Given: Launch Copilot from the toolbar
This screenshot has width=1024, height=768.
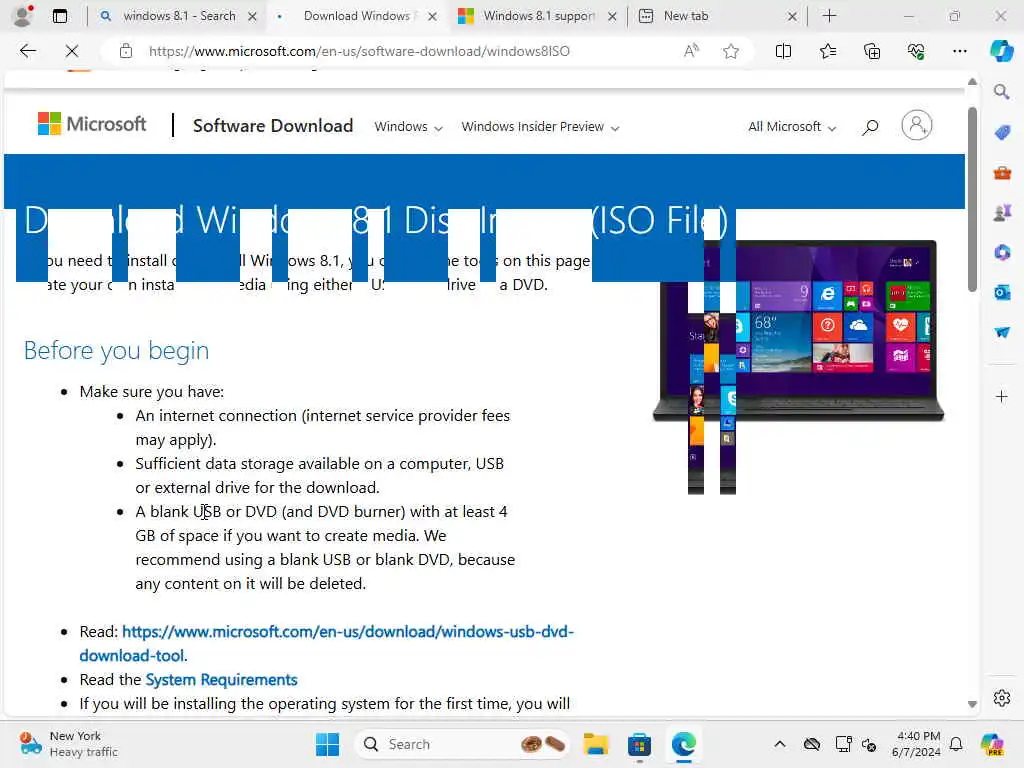Looking at the screenshot, I should [x=1001, y=51].
